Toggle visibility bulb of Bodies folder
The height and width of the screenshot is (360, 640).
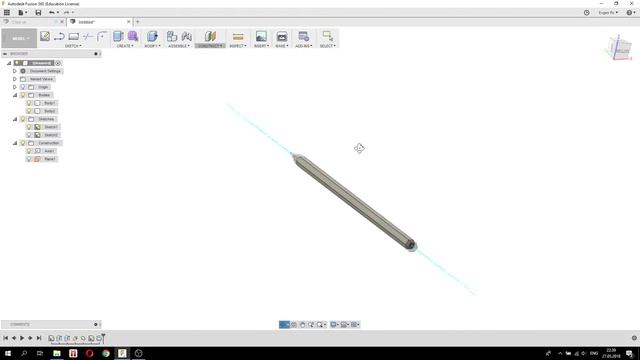pos(23,95)
